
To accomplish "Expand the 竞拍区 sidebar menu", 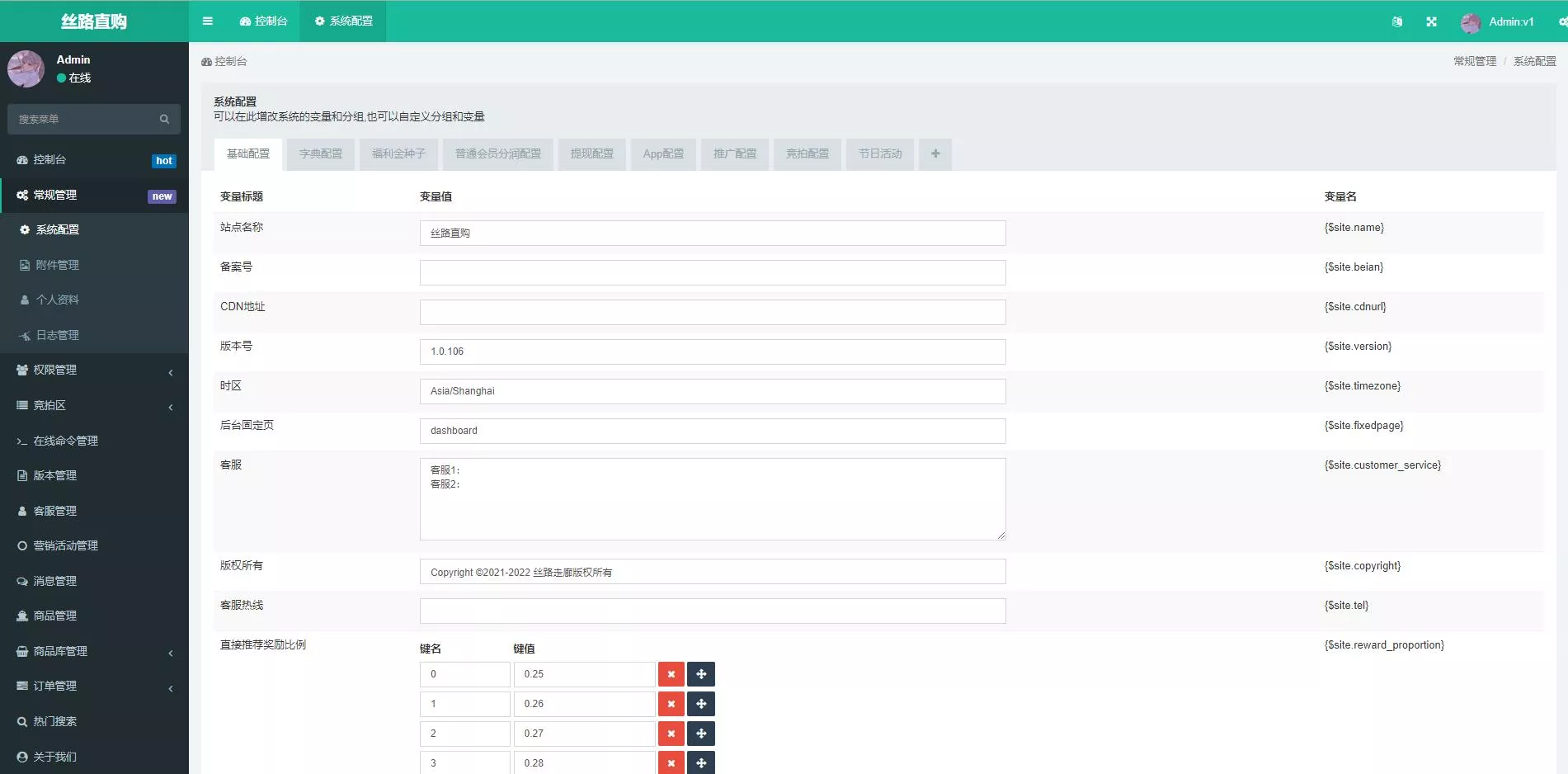I will click(x=94, y=406).
